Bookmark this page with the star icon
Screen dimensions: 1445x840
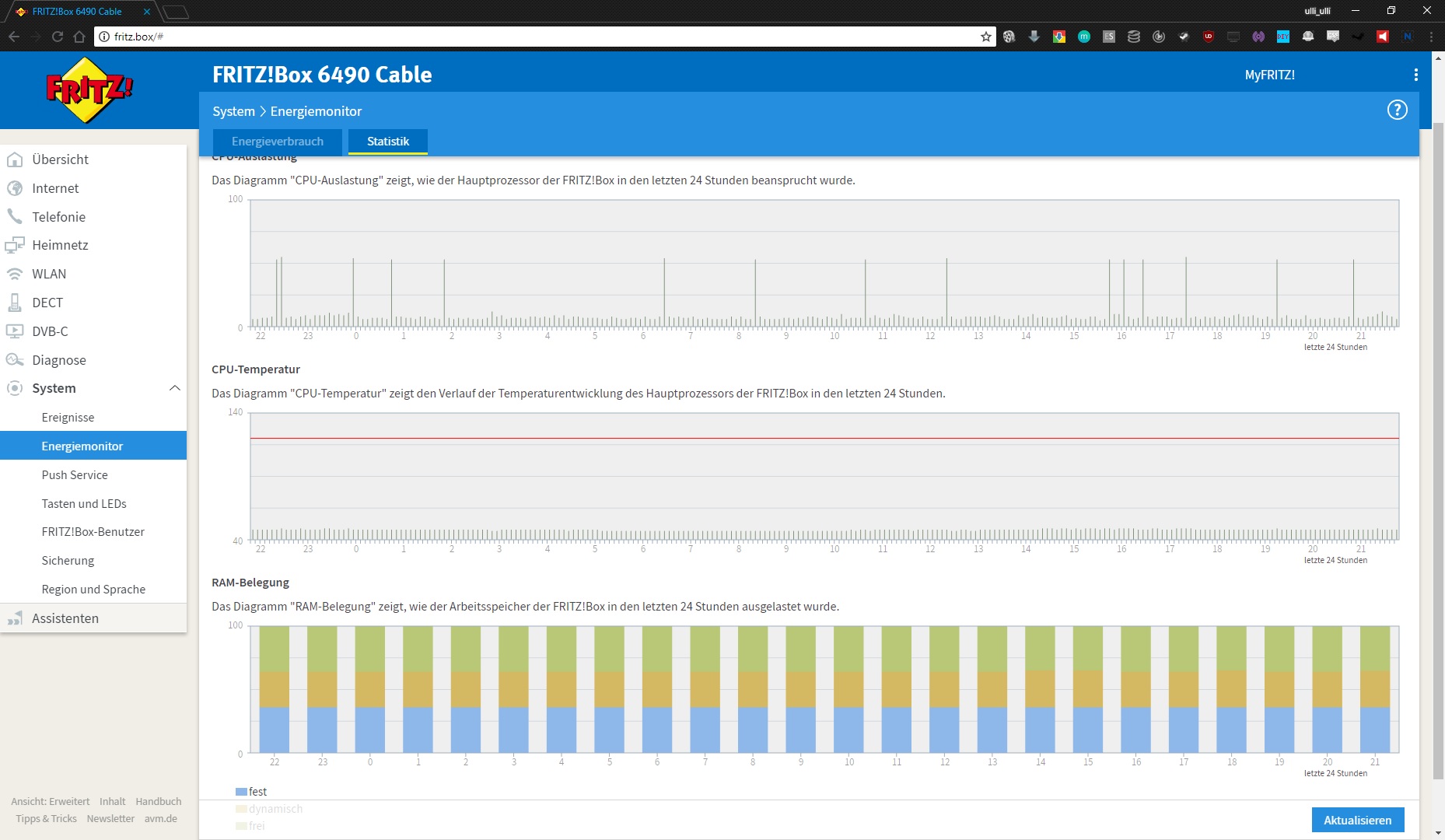click(x=985, y=37)
